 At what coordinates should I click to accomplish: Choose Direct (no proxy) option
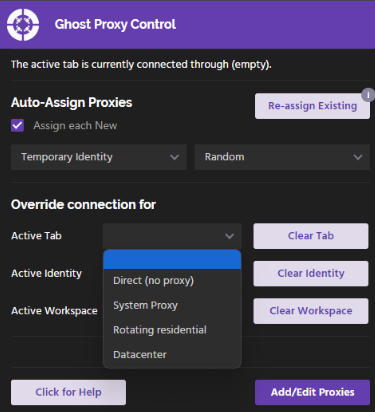coord(172,281)
